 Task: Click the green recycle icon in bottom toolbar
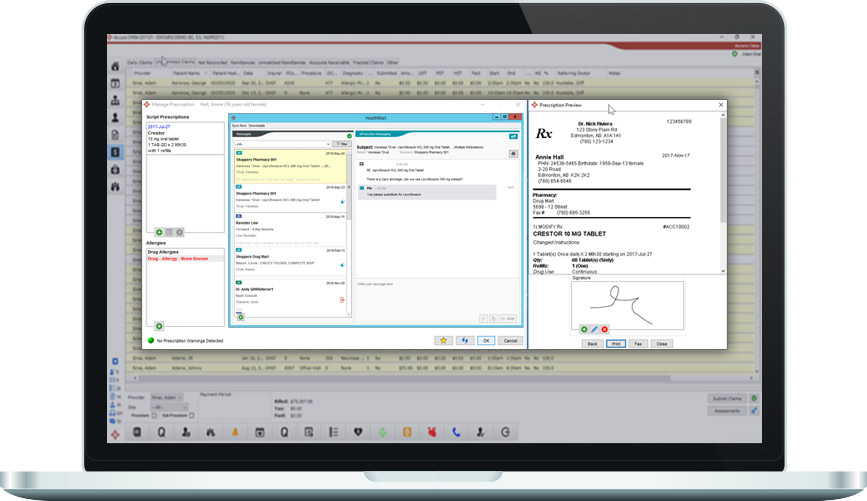383,432
